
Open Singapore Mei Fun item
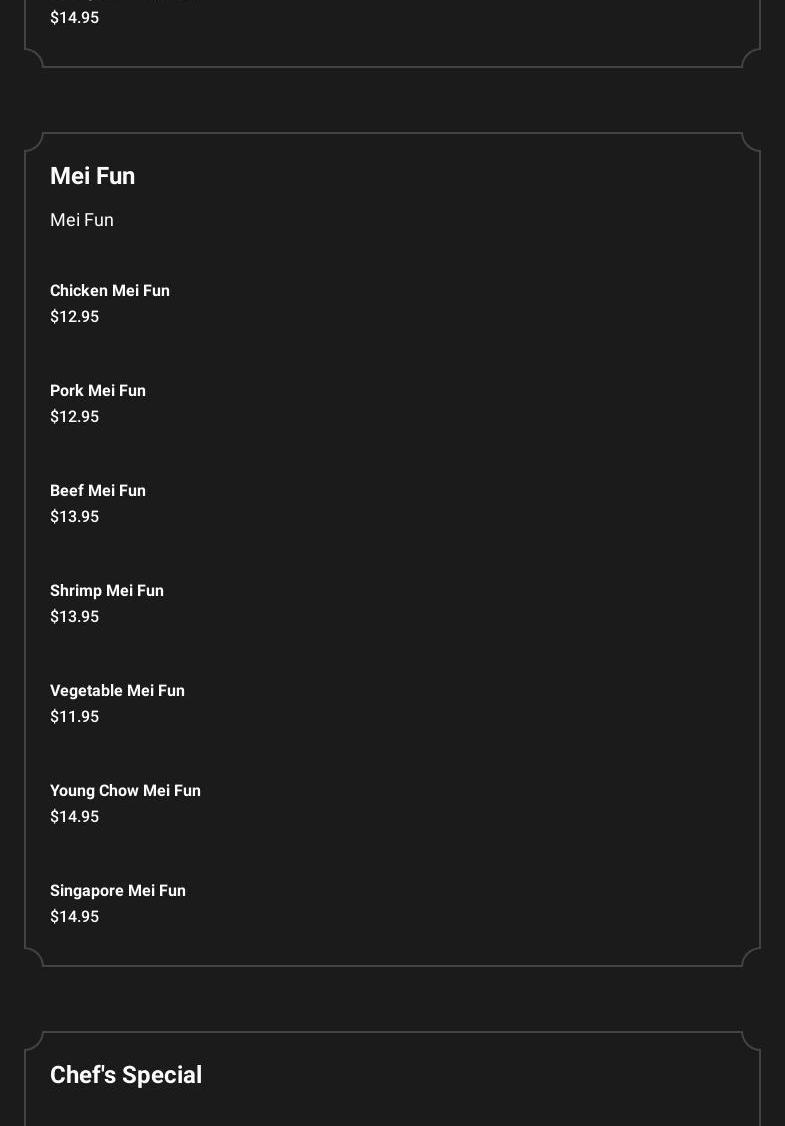tap(118, 891)
